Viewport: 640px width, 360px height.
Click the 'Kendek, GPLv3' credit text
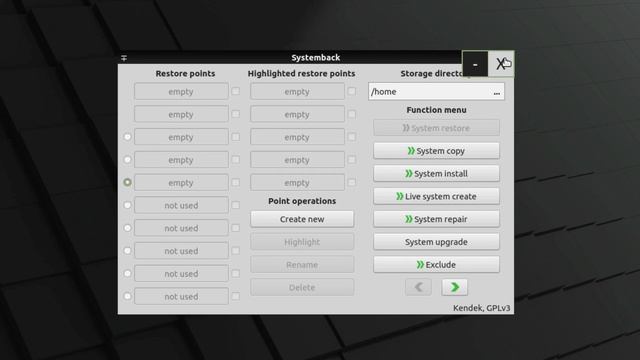tap(482, 308)
